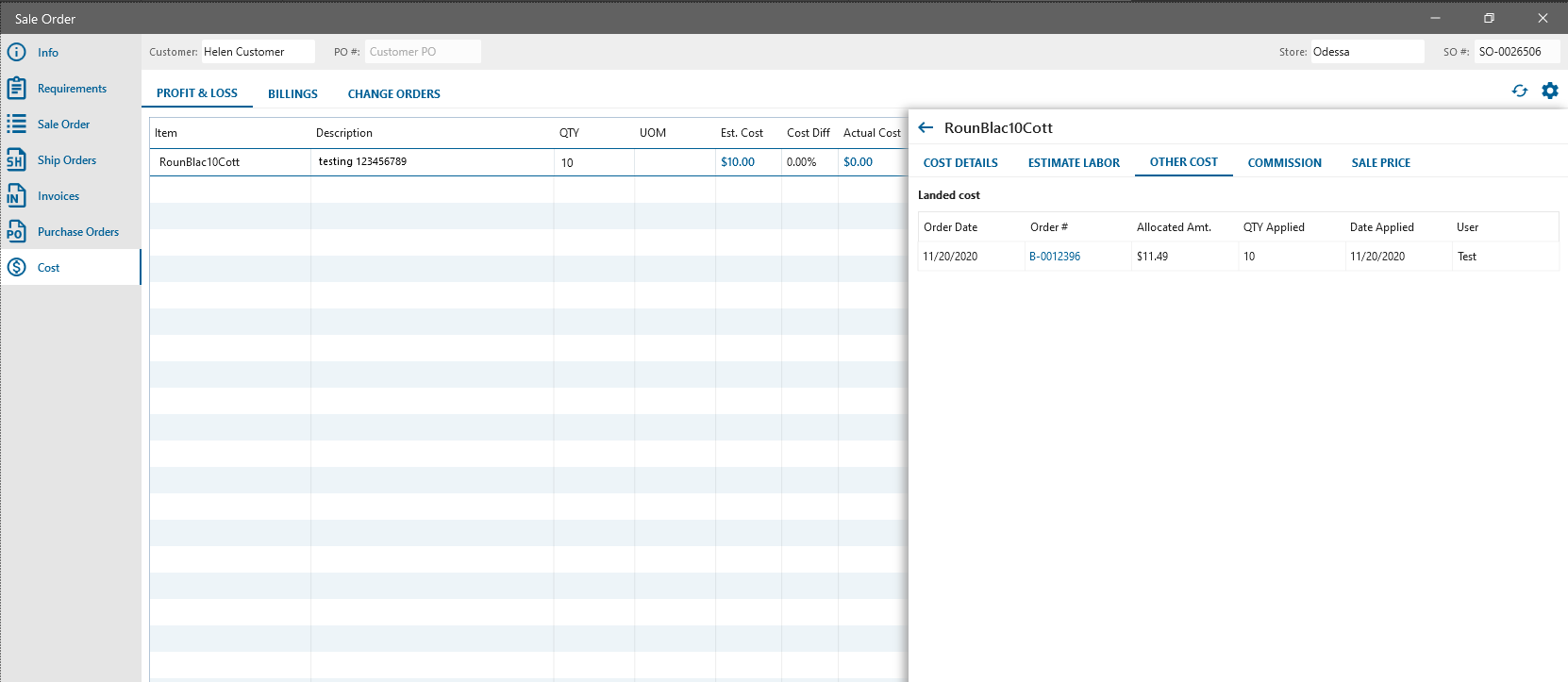Select the Sale Price tab
The width and height of the screenshot is (1568, 682).
tap(1381, 162)
